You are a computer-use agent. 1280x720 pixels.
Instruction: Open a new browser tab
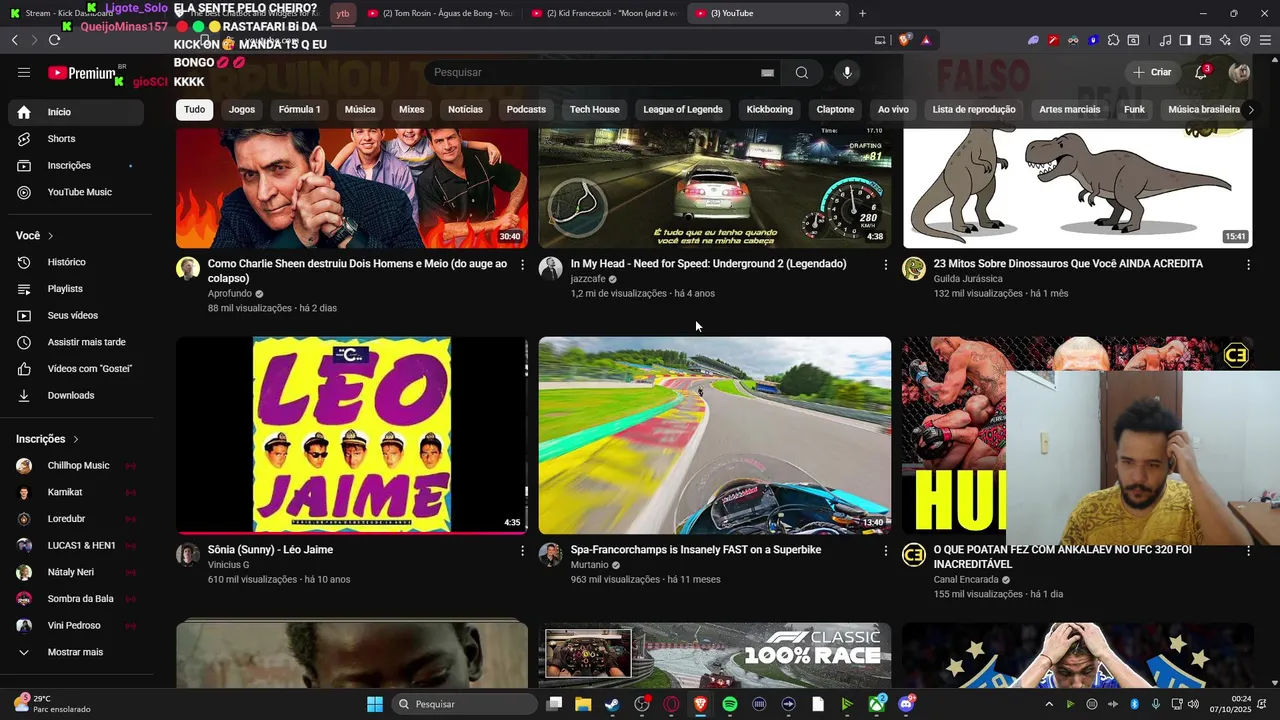pos(862,13)
